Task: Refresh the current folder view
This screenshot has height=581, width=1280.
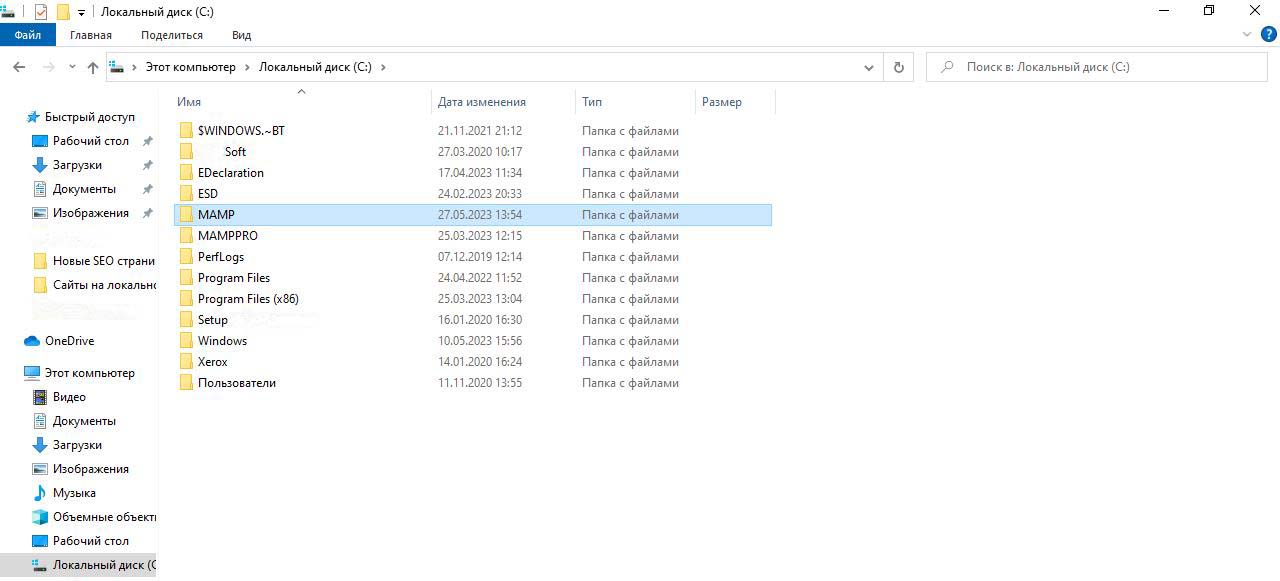Action: [898, 67]
